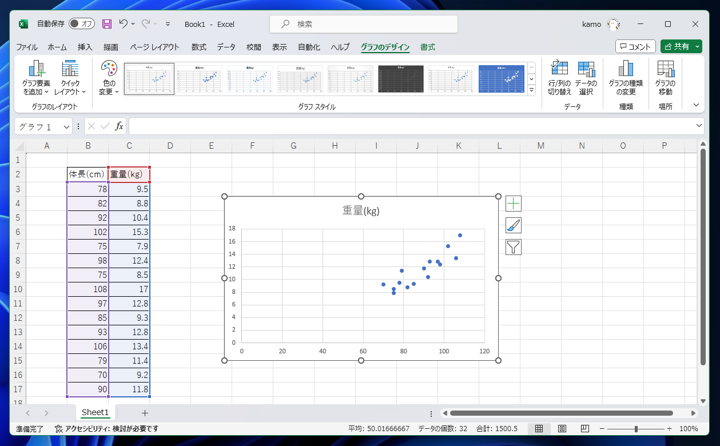This screenshot has height=446, width=720.
Task: Click the zoom in plus button
Action: click(x=669, y=429)
